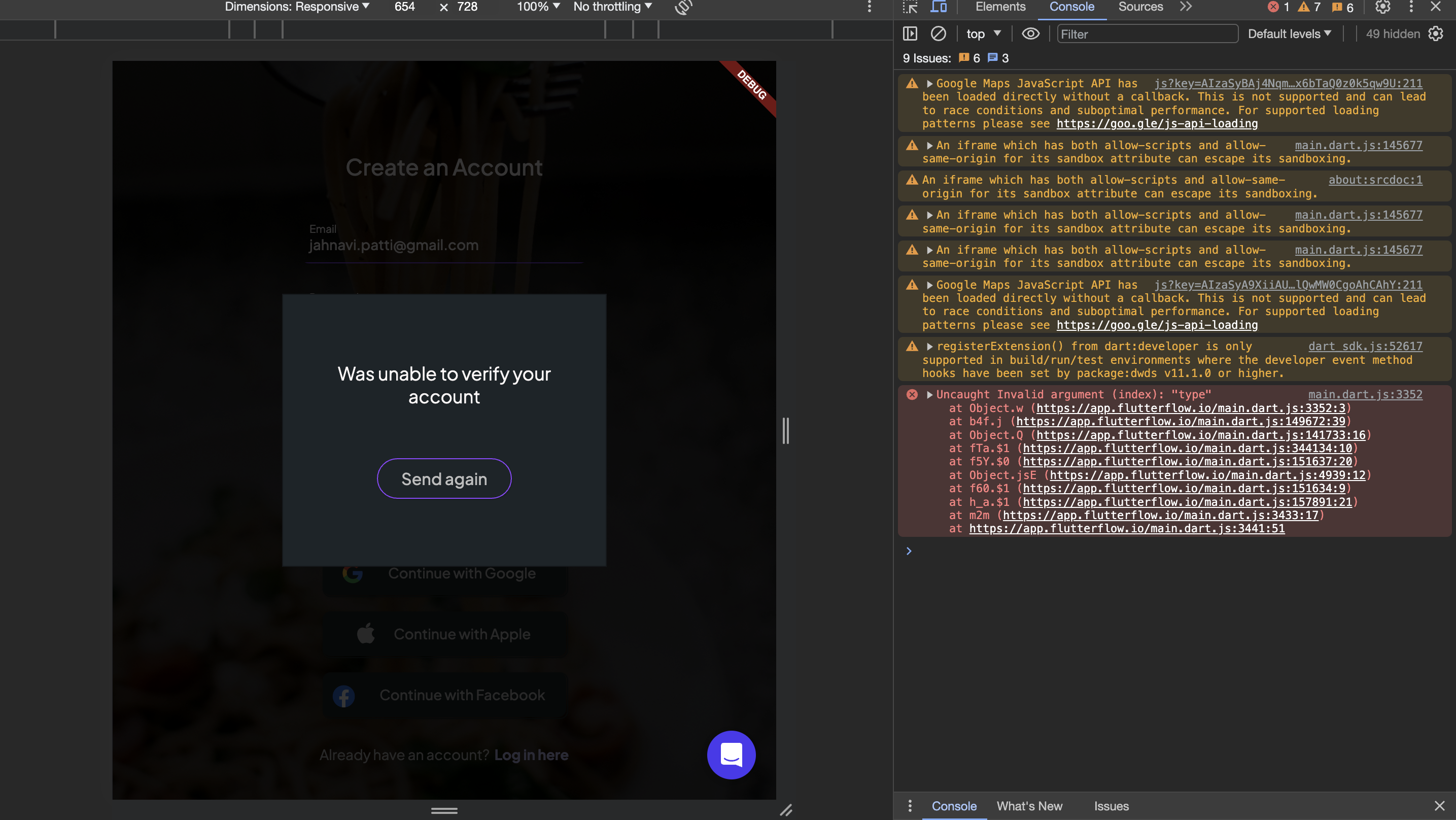Toggle the device emulation toolbar

[x=939, y=7]
